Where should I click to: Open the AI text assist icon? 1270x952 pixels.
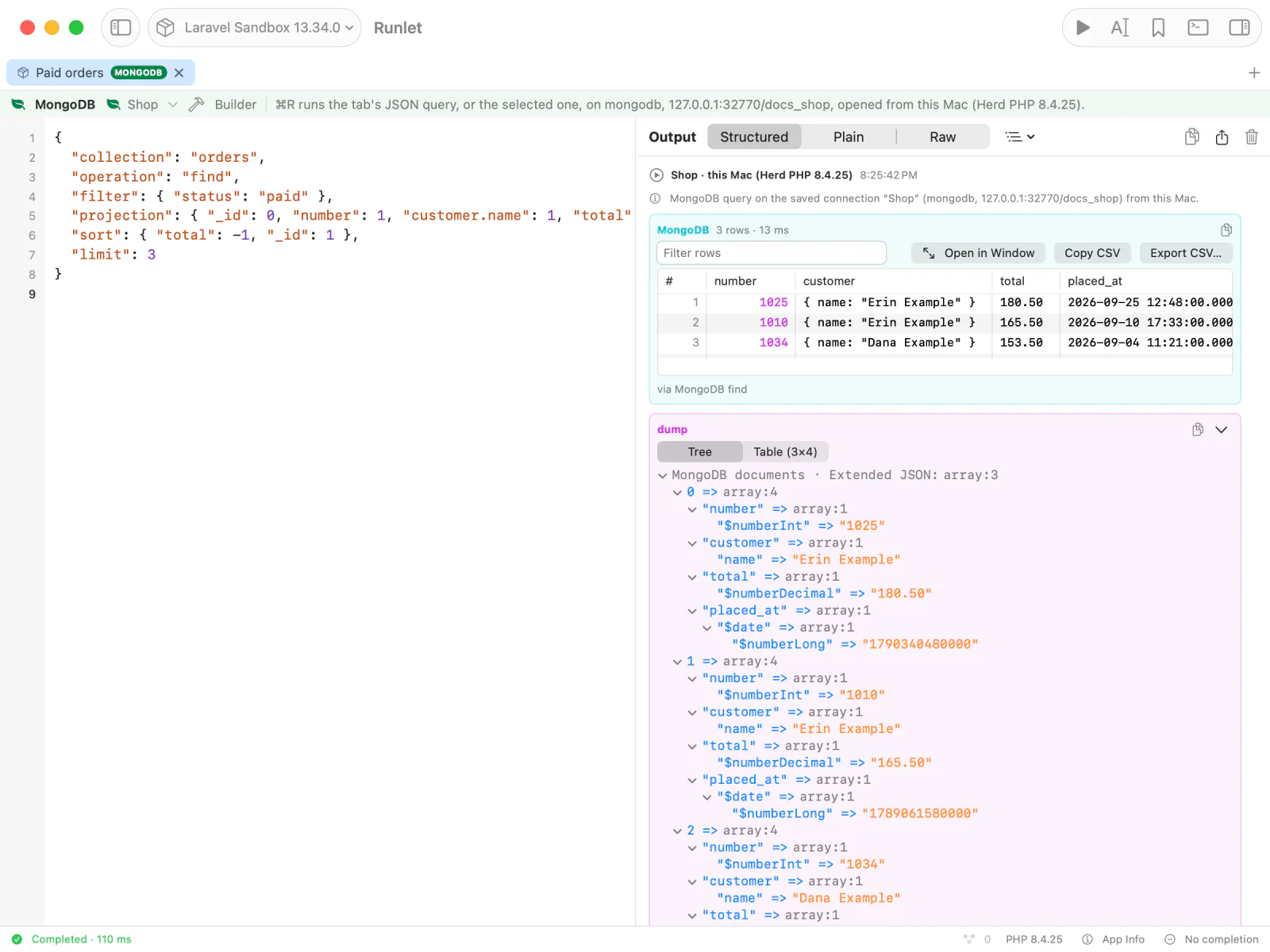[1120, 28]
